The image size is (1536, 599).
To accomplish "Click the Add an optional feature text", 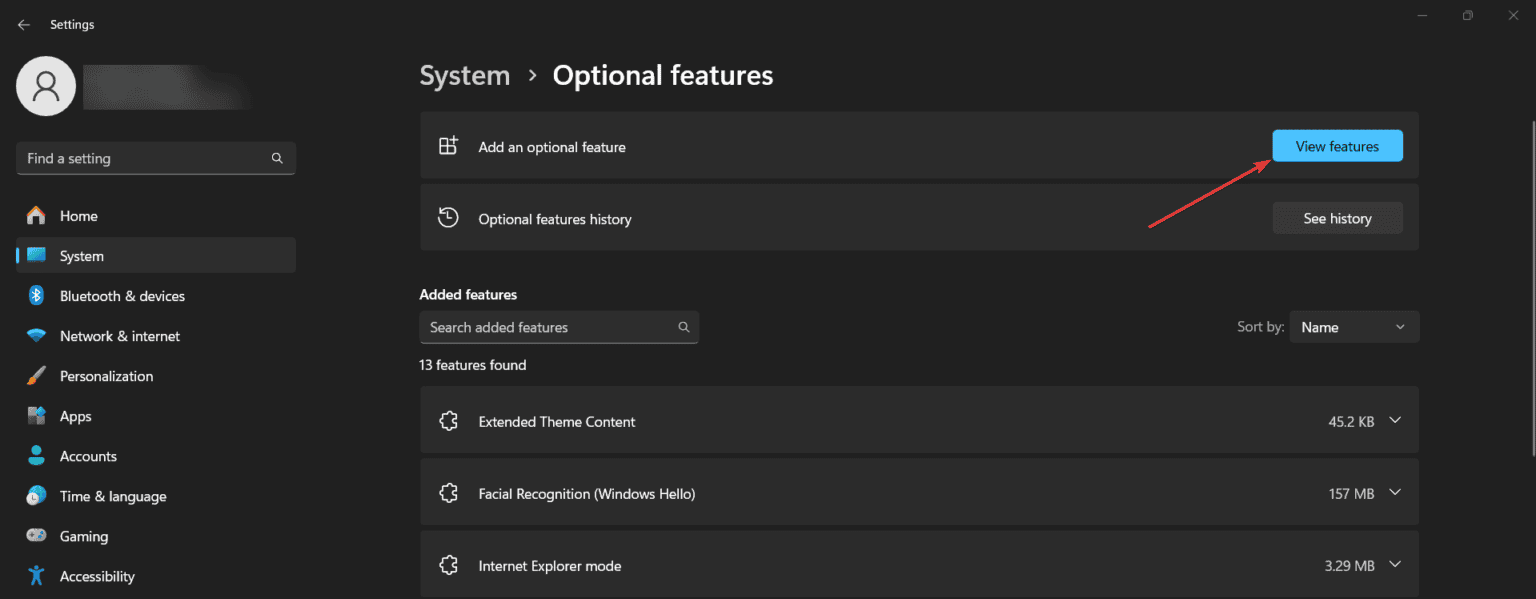I will pyautogui.click(x=552, y=147).
